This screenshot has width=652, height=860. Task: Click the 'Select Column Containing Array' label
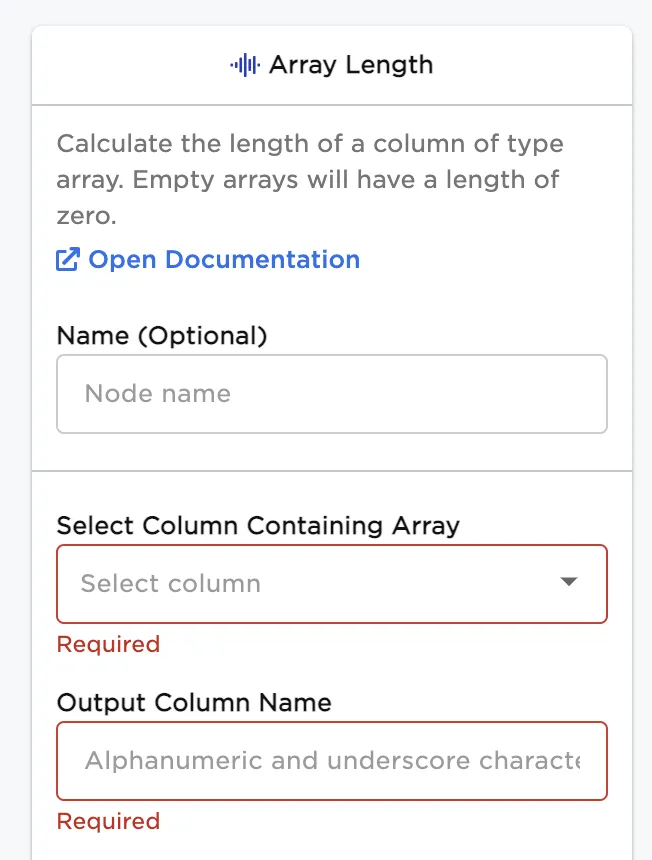pyautogui.click(x=258, y=526)
